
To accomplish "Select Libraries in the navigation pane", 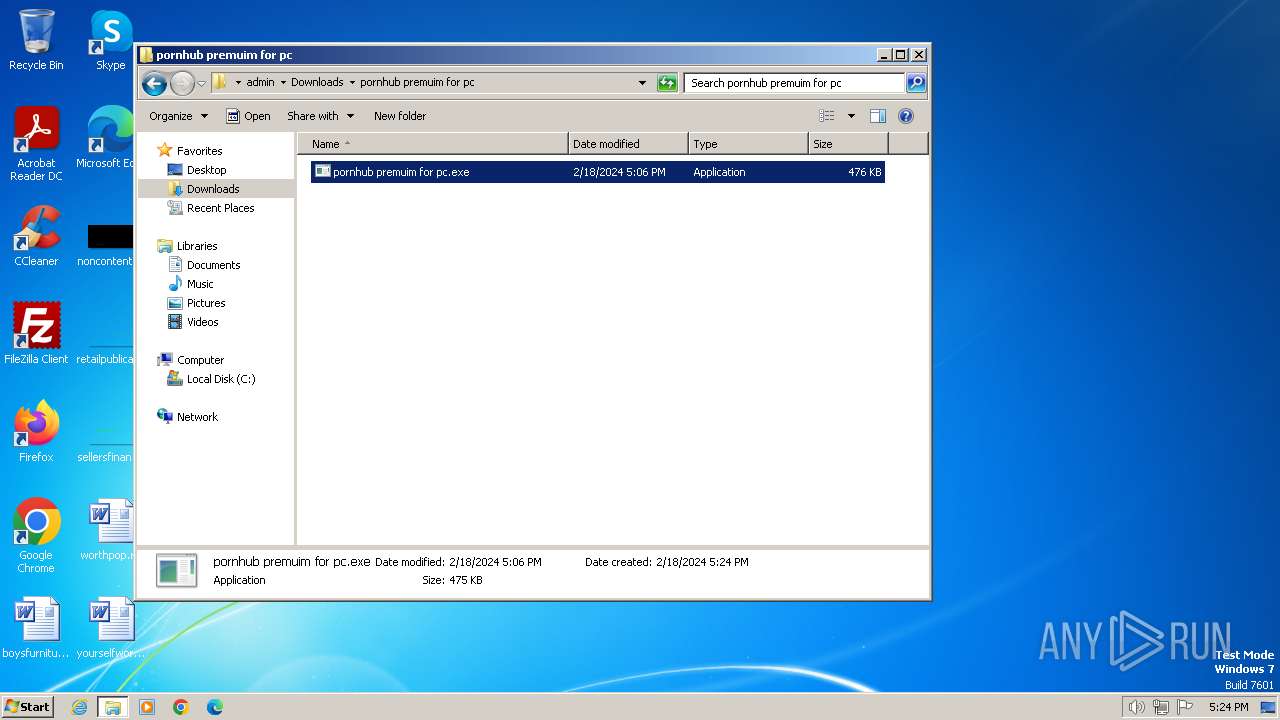I will 187,246.
